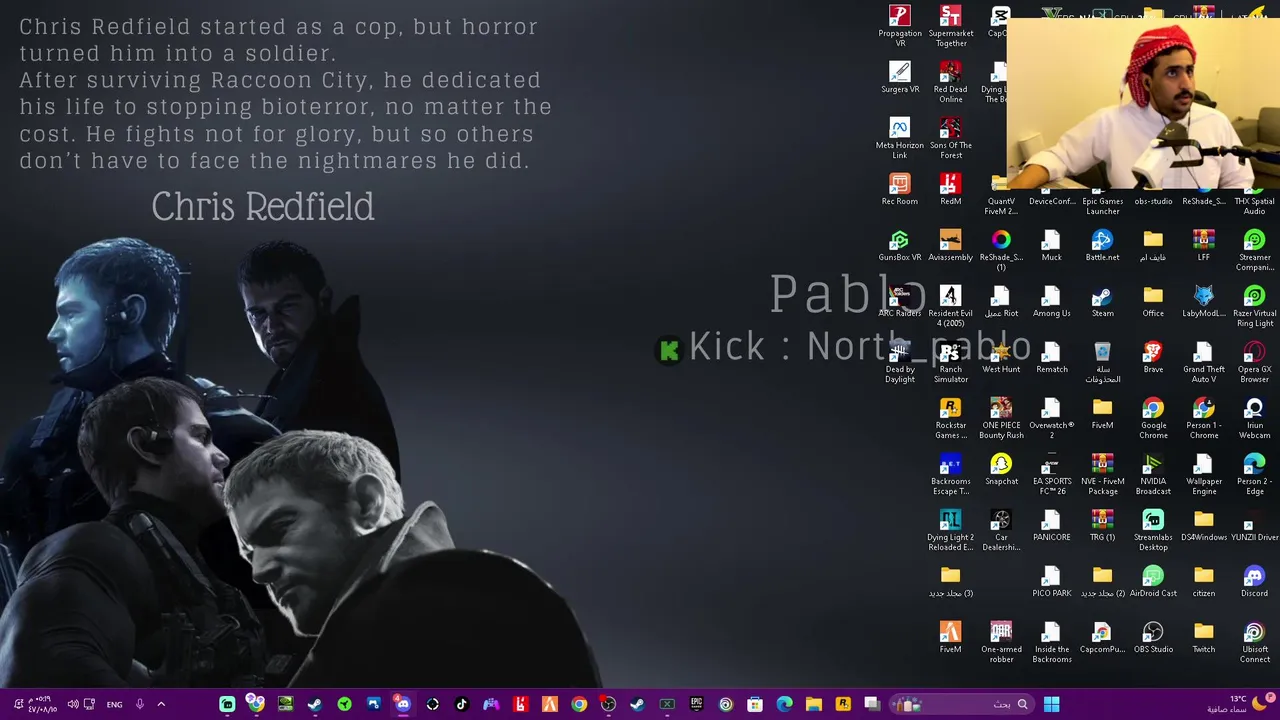The height and width of the screenshot is (720, 1280).
Task: Launch Person 1 - Chrome profile shortcut
Action: click(1204, 418)
